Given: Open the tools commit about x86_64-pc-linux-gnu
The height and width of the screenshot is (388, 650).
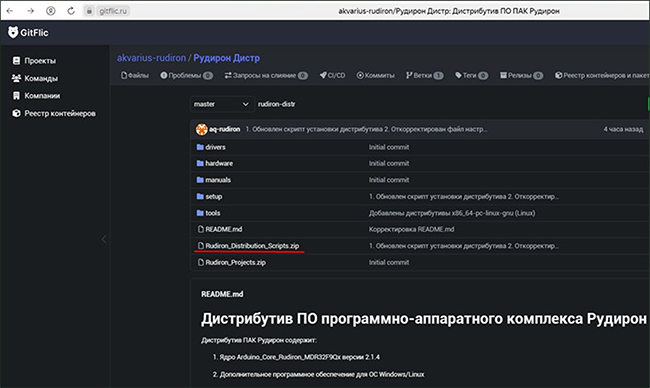Looking at the screenshot, I should click(x=452, y=213).
